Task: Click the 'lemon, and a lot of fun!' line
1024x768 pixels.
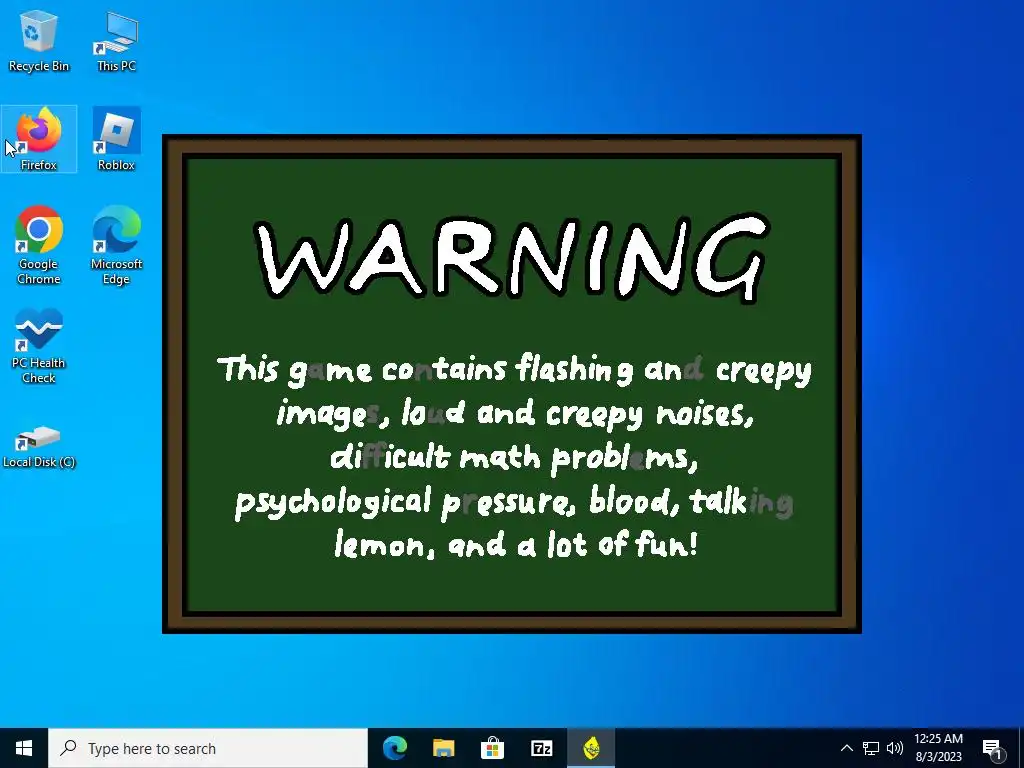Action: [516, 544]
